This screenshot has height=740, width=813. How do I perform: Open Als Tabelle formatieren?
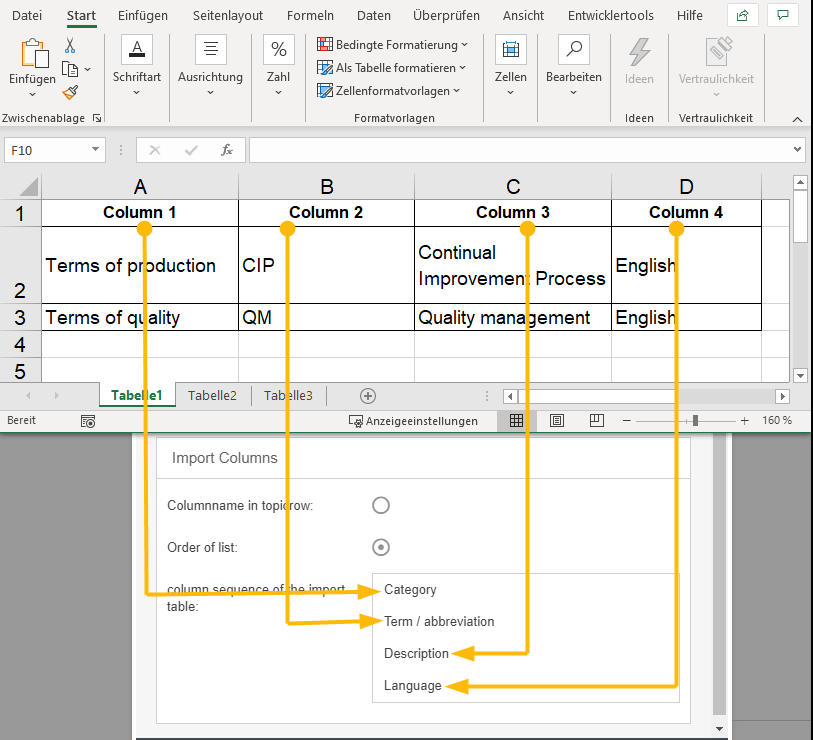pyautogui.click(x=391, y=68)
